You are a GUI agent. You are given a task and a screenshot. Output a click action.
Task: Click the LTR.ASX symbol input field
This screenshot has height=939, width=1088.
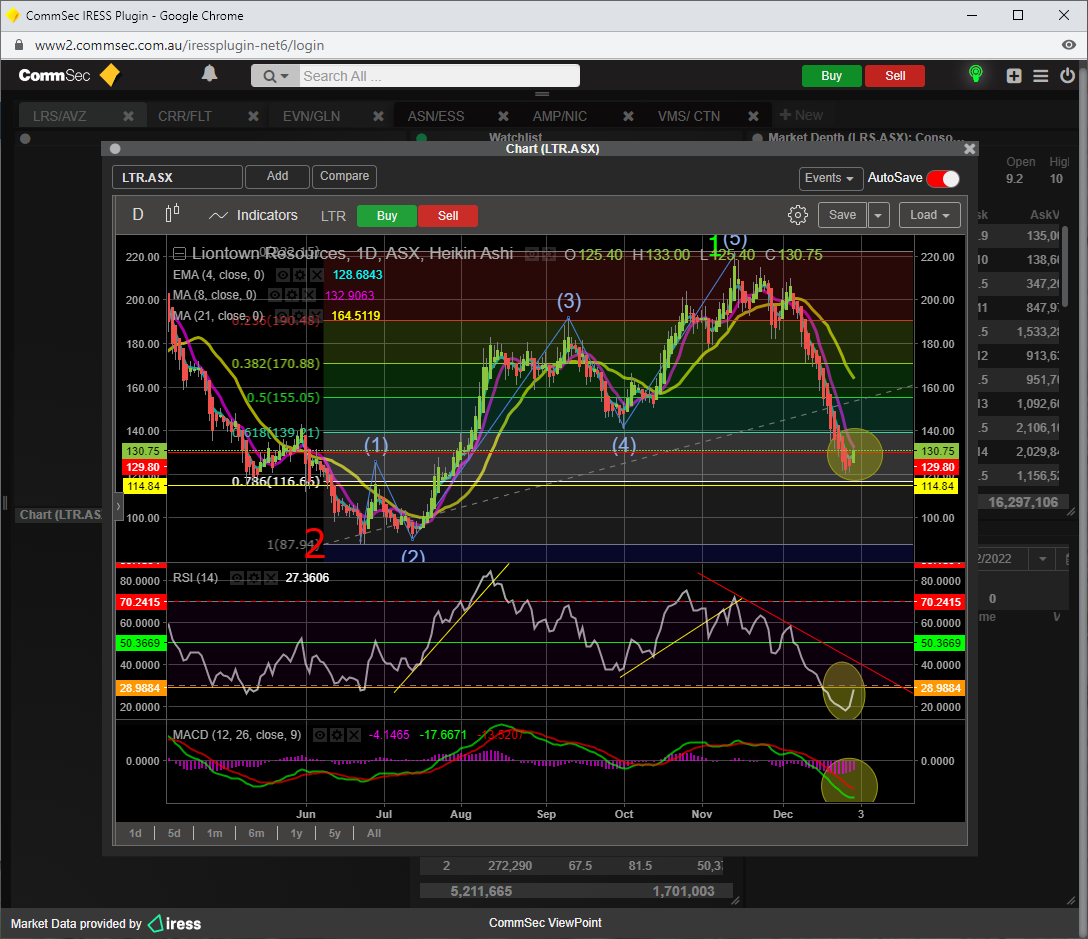(178, 177)
